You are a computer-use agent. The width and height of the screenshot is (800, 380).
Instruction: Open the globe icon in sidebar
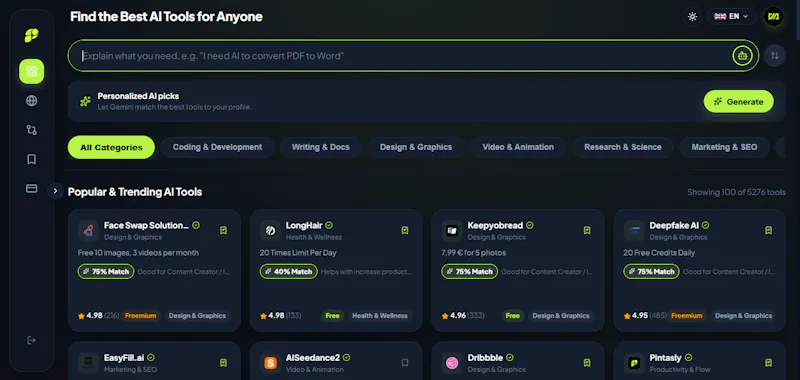pyautogui.click(x=32, y=100)
